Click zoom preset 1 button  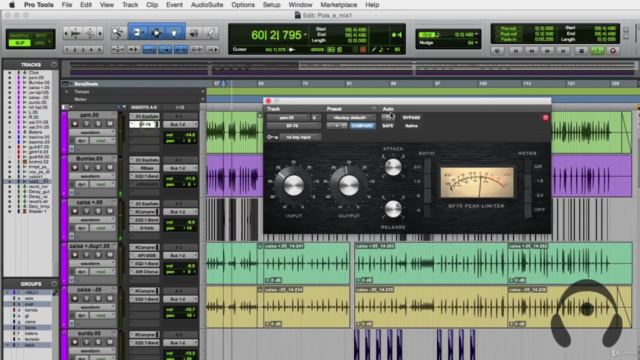(67, 49)
